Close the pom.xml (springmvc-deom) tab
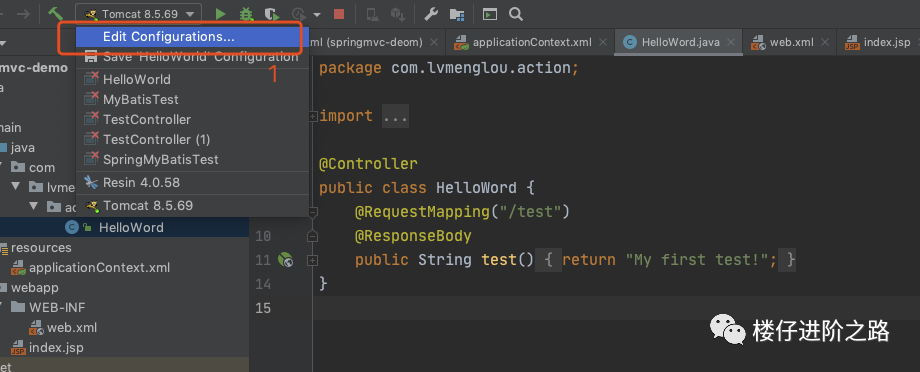The height and width of the screenshot is (372, 920). point(434,42)
